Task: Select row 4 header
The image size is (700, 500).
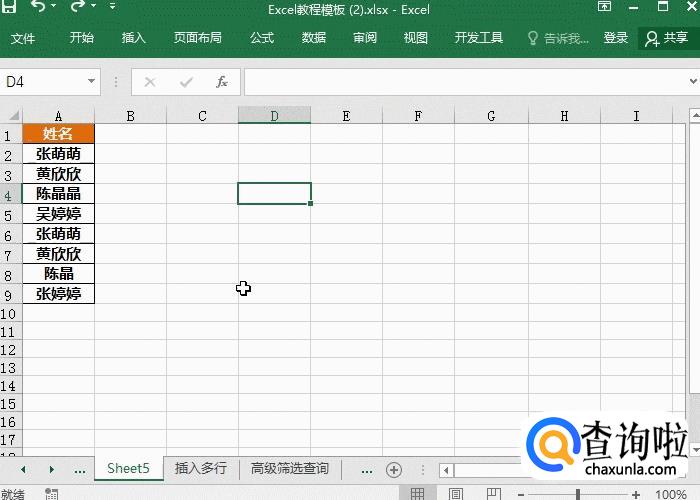Action: (x=9, y=195)
